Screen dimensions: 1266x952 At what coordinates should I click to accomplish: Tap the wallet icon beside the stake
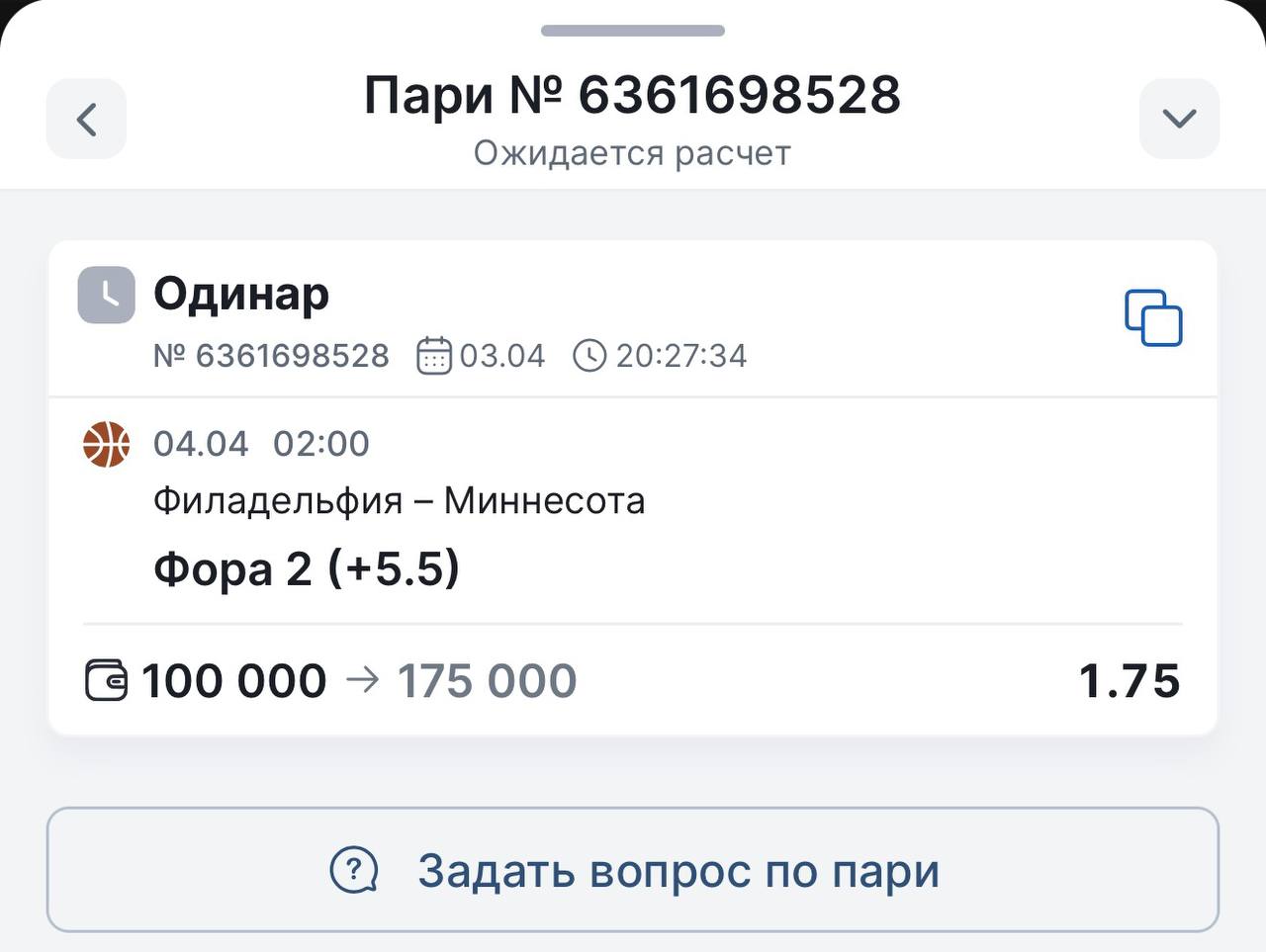coord(106,681)
